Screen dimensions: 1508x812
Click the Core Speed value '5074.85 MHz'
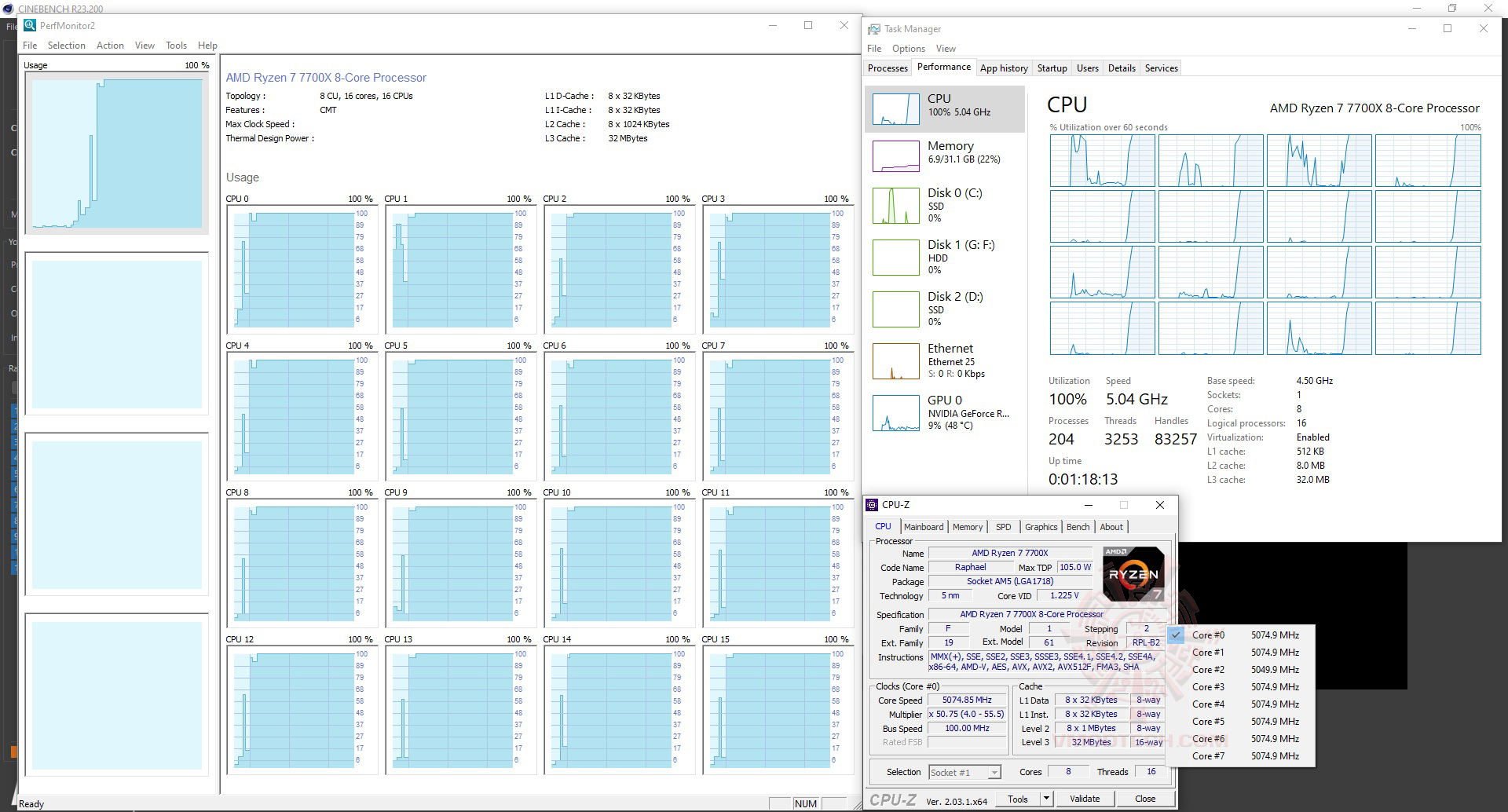tap(967, 700)
